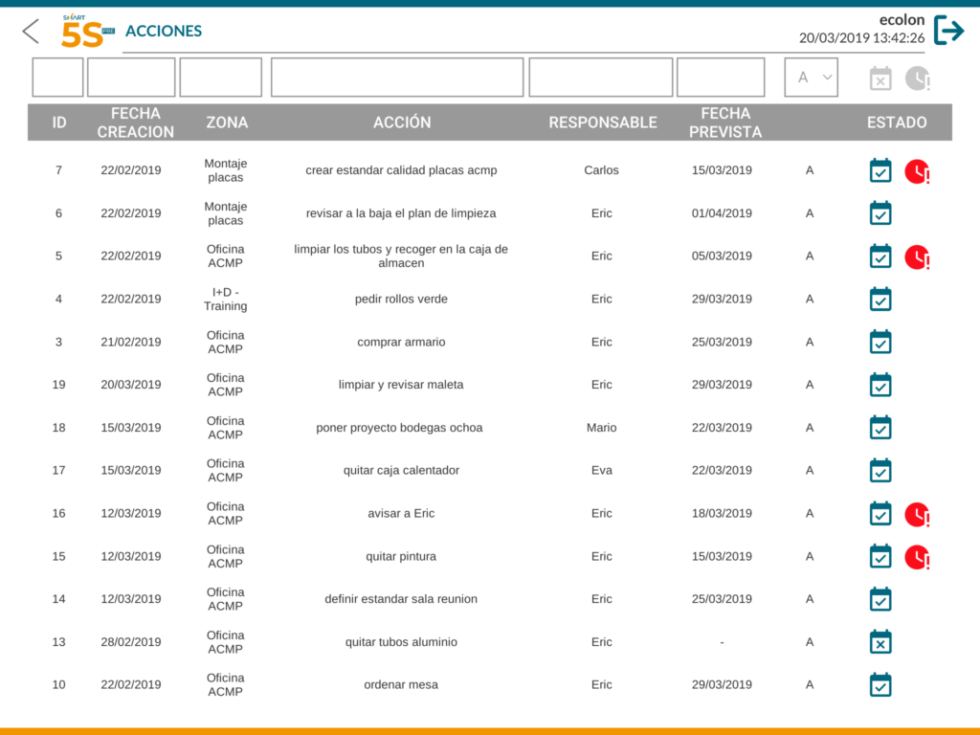Click calendar check icon for 'ordenar mesa'

[880, 685]
